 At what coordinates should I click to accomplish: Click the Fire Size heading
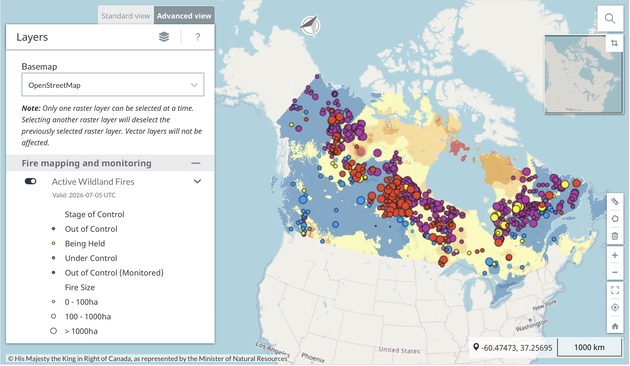[x=80, y=287]
